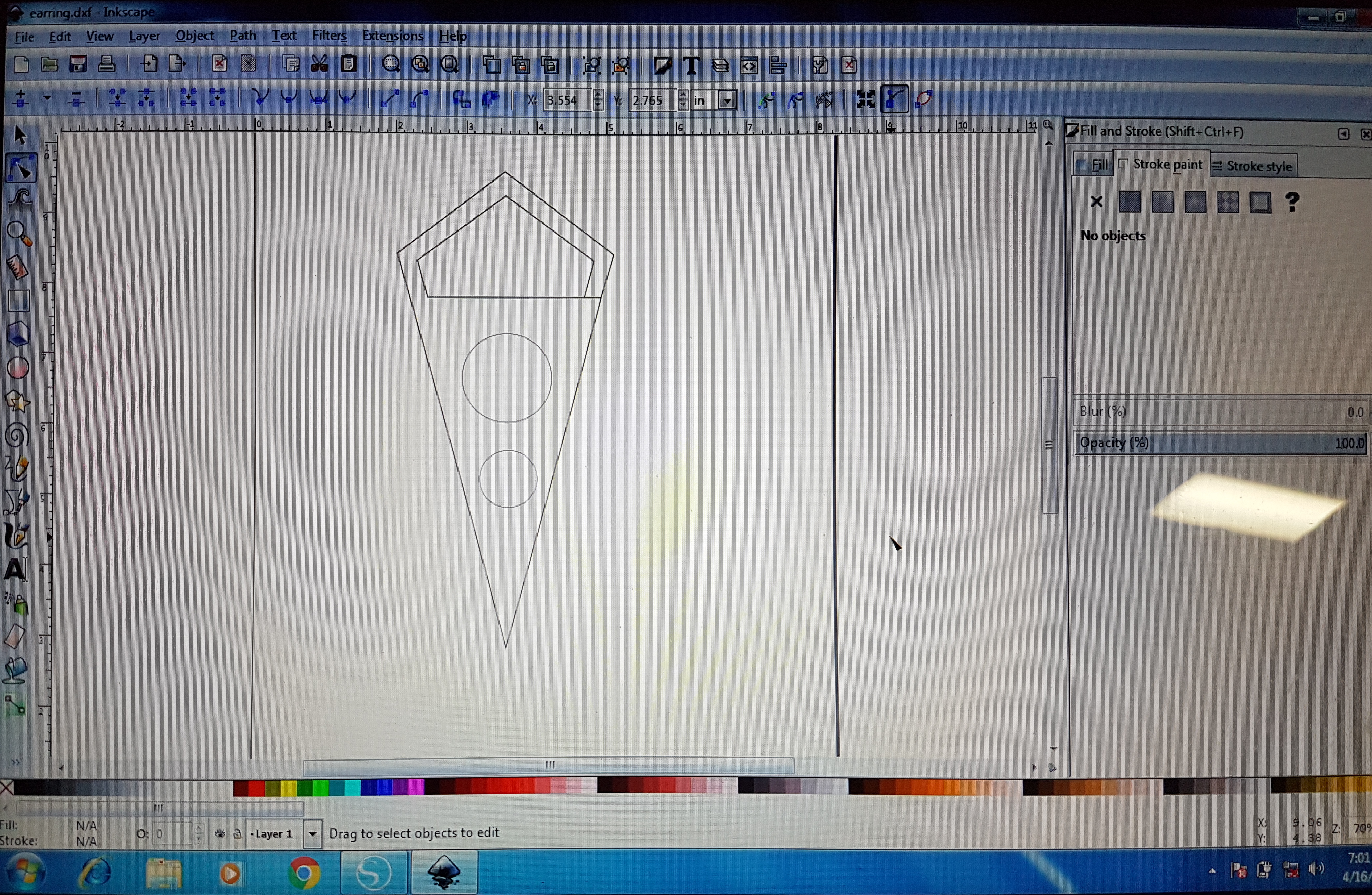Select the 3D Box tool

tap(18, 334)
